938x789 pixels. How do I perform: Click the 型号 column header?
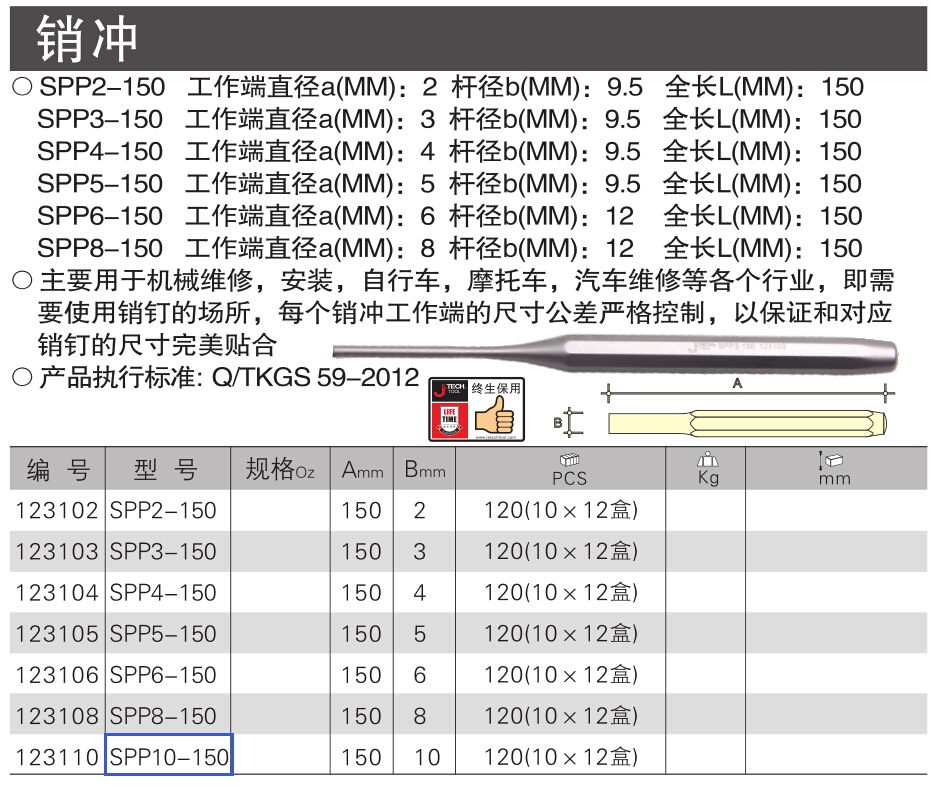[x=168, y=469]
